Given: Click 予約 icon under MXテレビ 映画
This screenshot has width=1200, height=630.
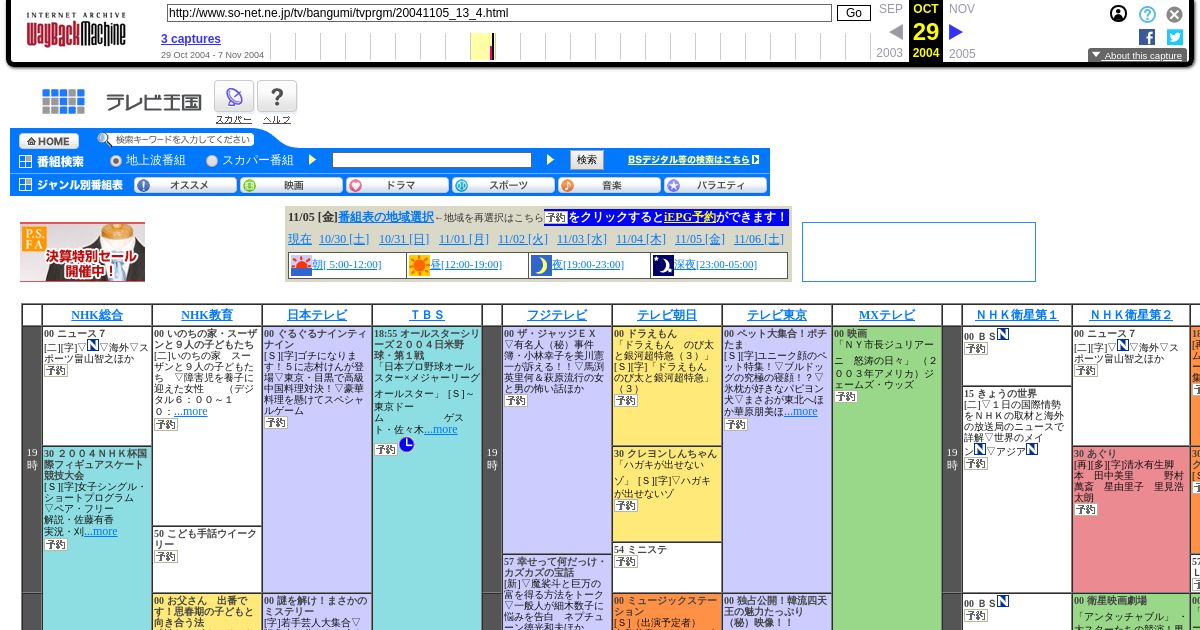Looking at the screenshot, I should click(x=845, y=396).
